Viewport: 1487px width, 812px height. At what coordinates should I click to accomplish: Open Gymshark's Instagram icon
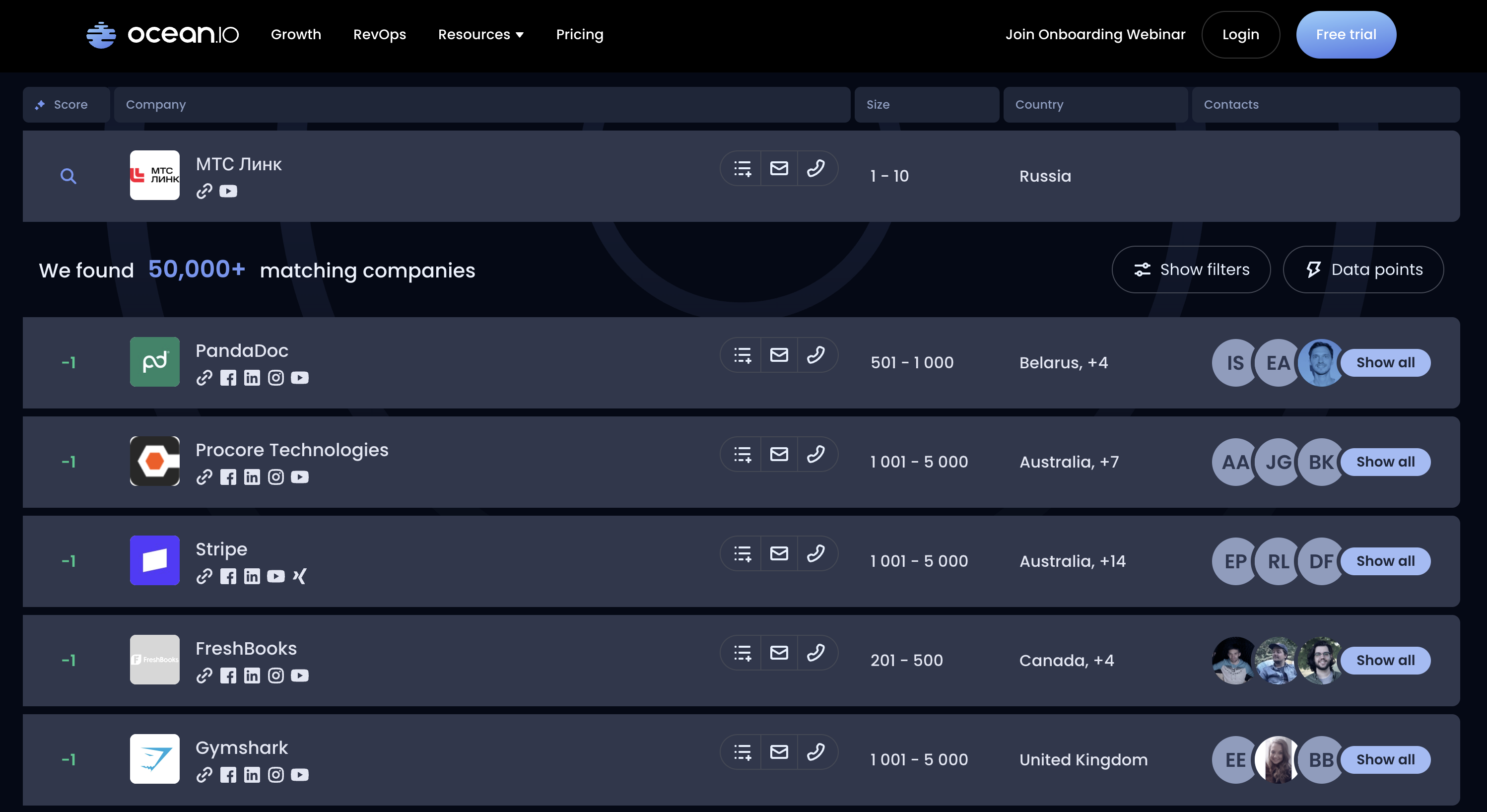(x=276, y=775)
